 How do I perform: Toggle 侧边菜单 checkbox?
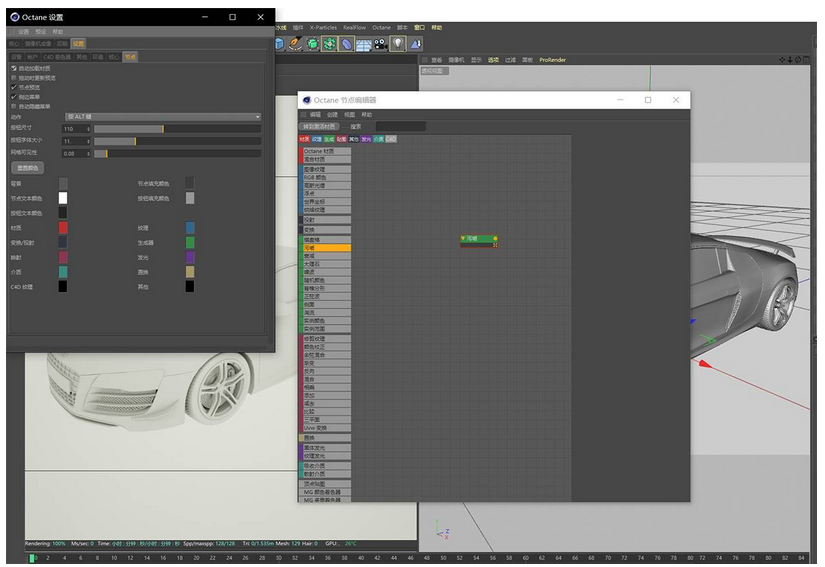coord(14,97)
